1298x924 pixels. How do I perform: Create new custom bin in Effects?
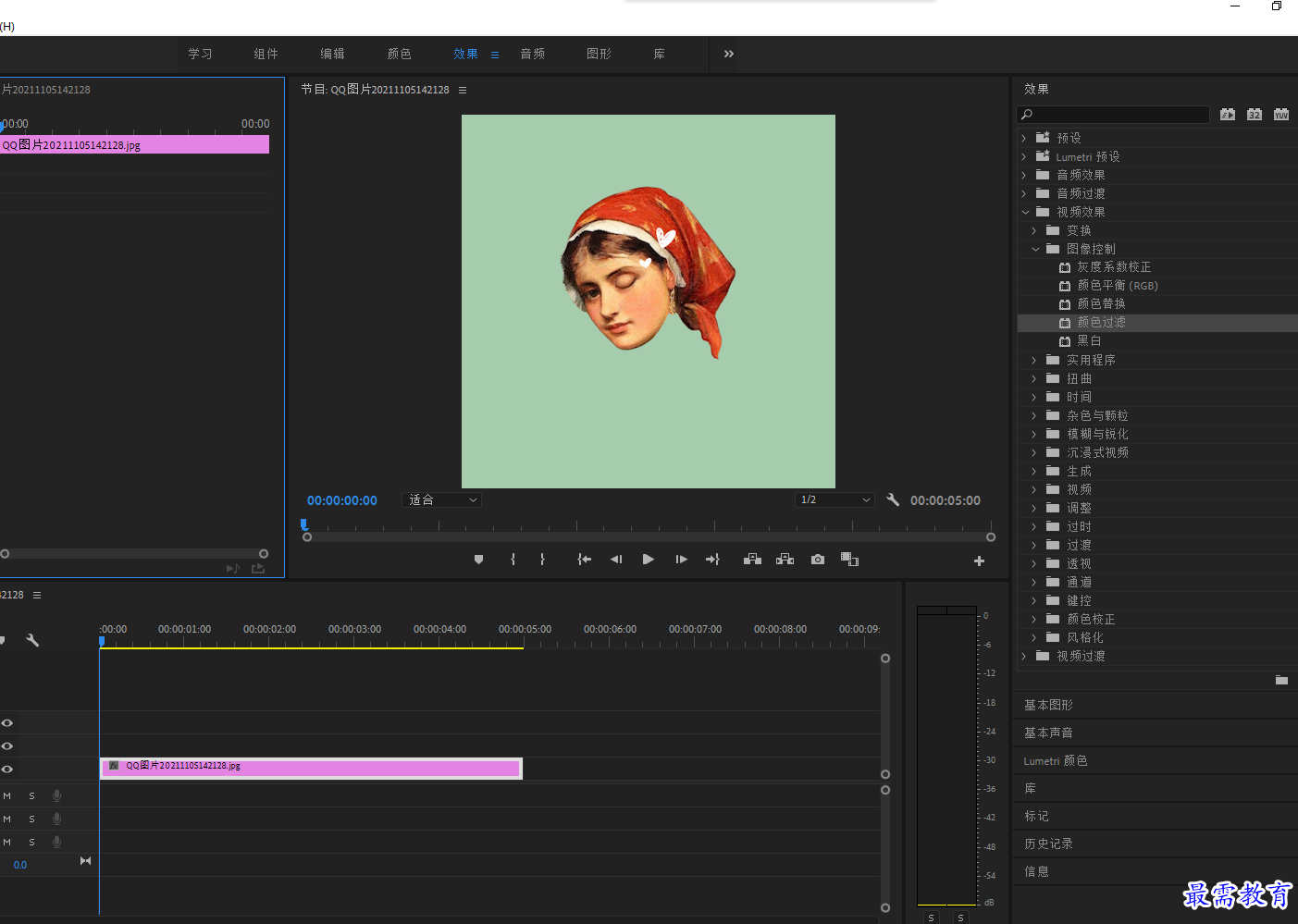tap(1281, 680)
